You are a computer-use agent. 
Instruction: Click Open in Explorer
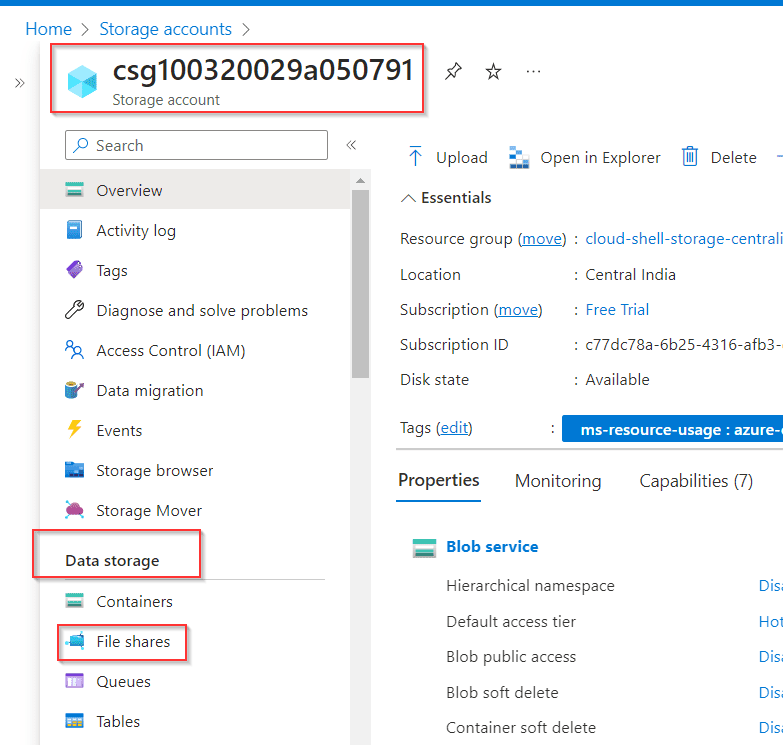click(584, 157)
